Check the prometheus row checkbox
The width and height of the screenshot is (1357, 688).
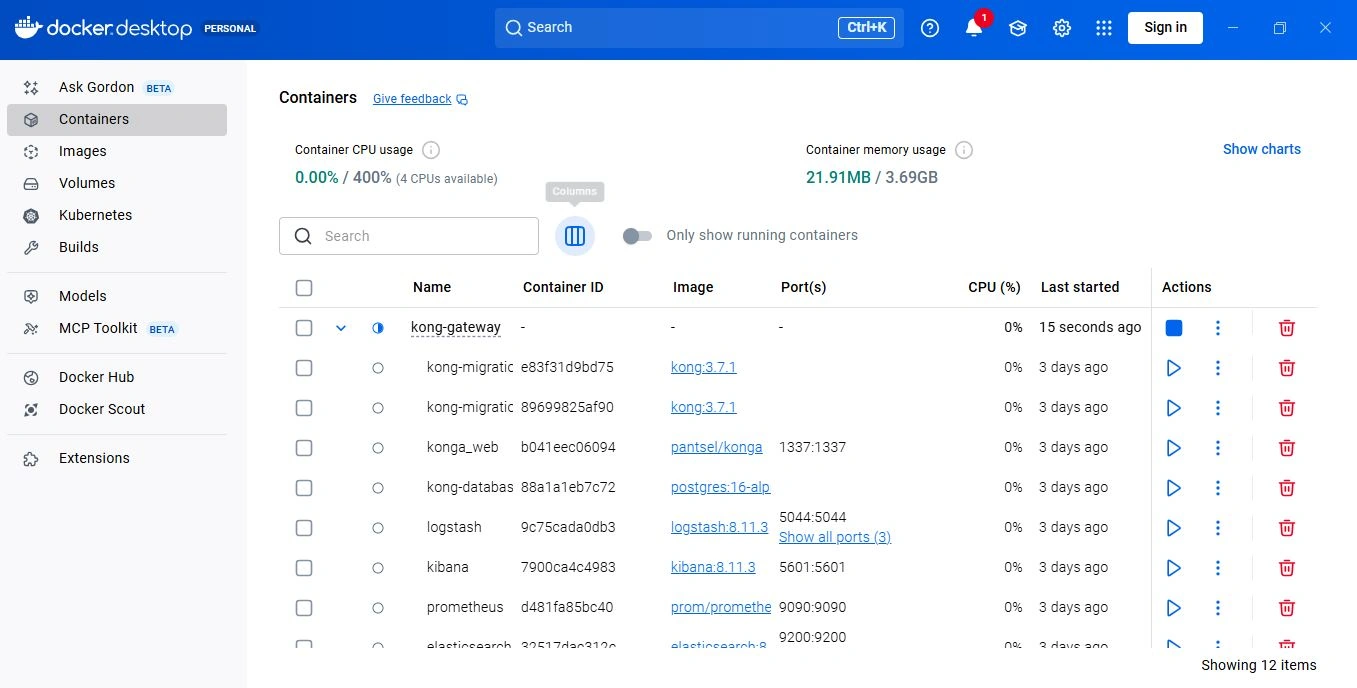click(304, 608)
